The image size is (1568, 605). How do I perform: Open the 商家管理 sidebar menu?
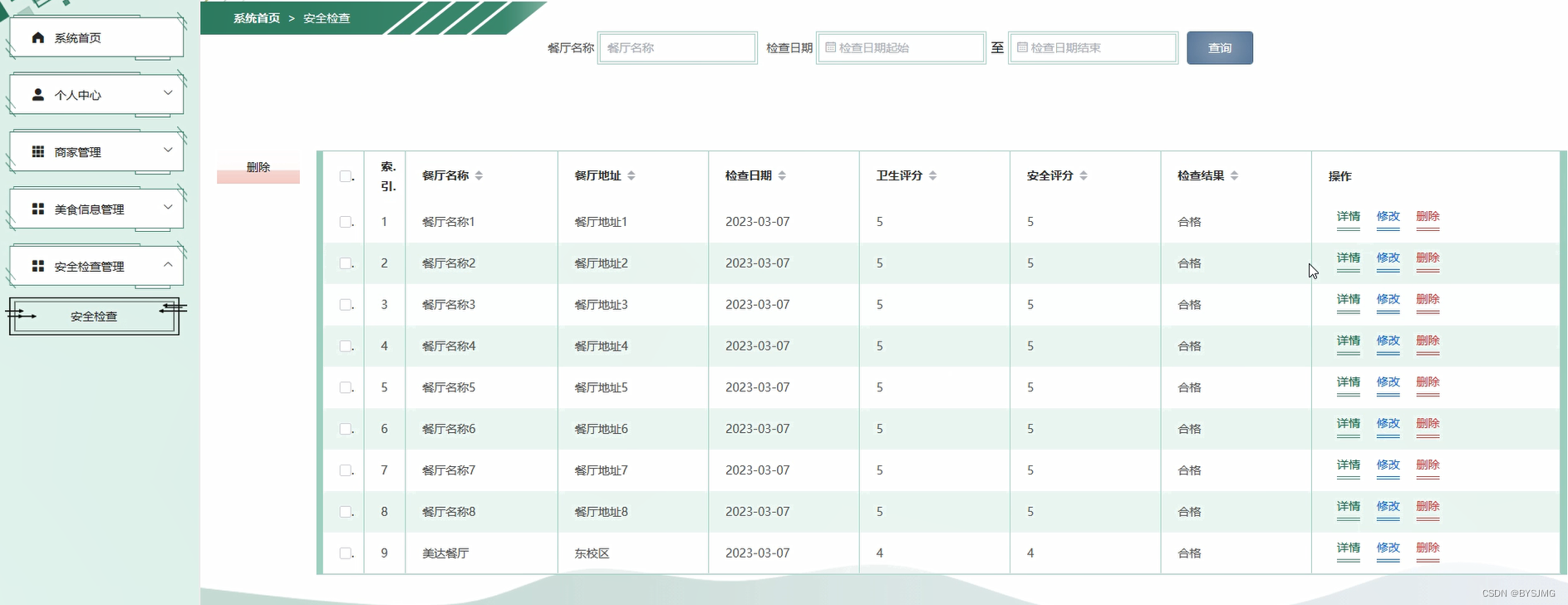96,152
